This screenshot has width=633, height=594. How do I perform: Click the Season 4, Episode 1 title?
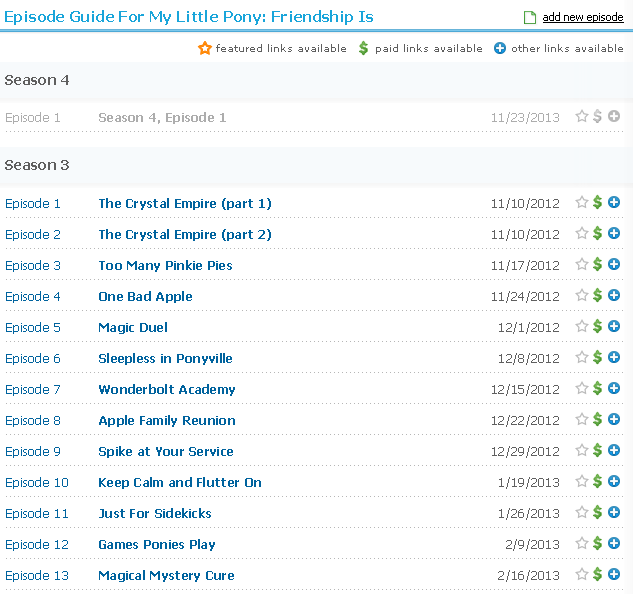[162, 118]
